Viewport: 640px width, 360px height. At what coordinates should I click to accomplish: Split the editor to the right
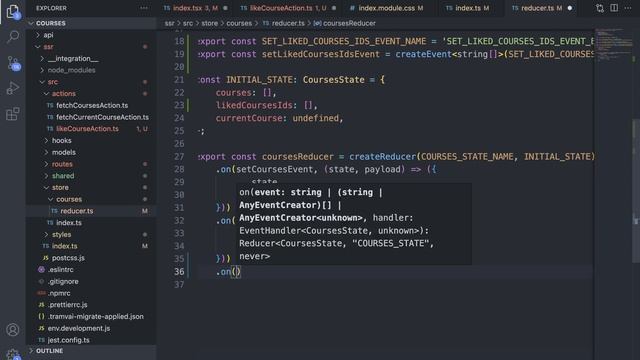tap(614, 8)
